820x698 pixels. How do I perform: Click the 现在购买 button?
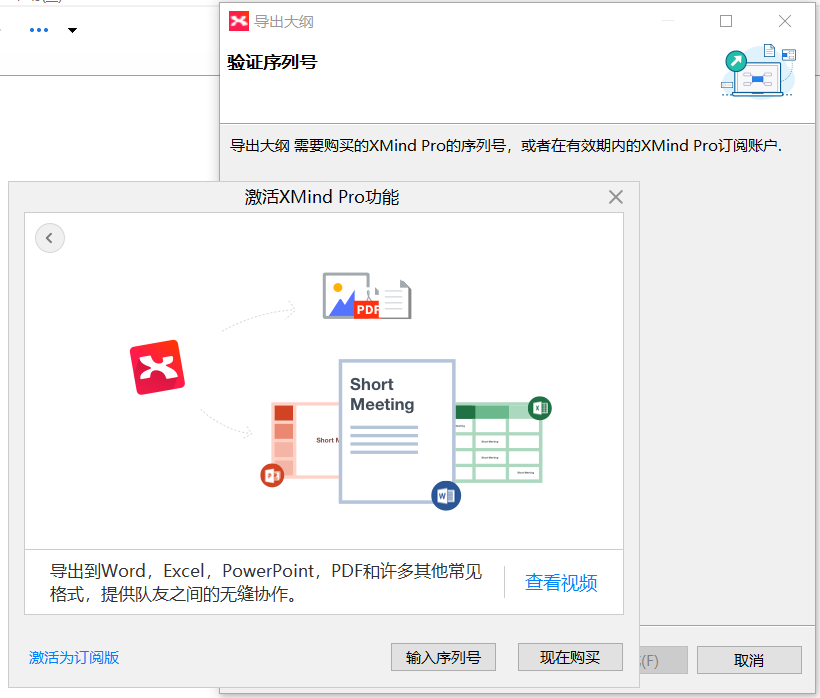(x=570, y=657)
